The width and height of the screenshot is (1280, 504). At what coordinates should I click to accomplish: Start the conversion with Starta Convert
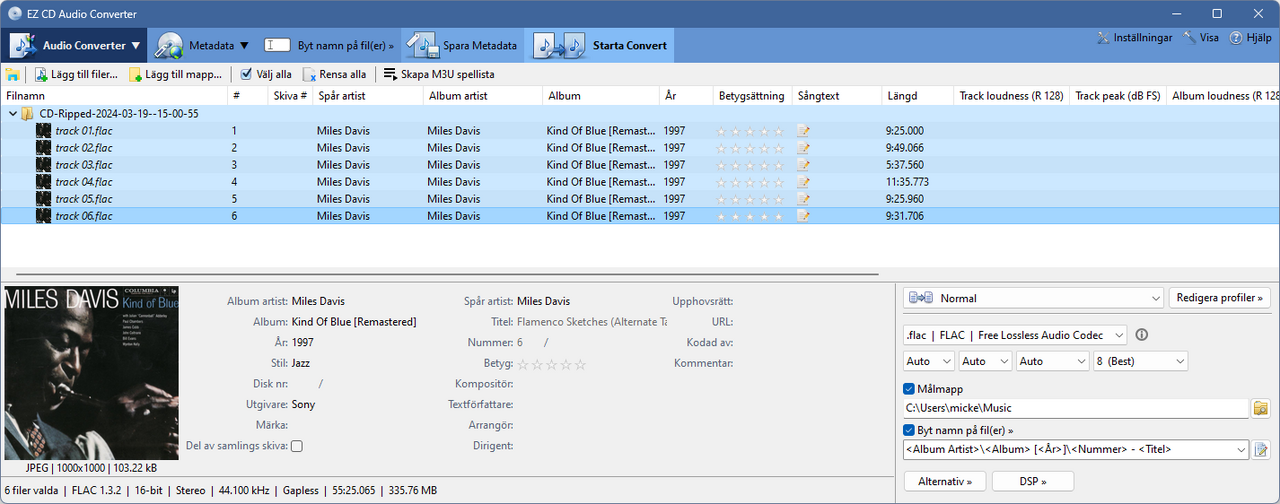(598, 45)
